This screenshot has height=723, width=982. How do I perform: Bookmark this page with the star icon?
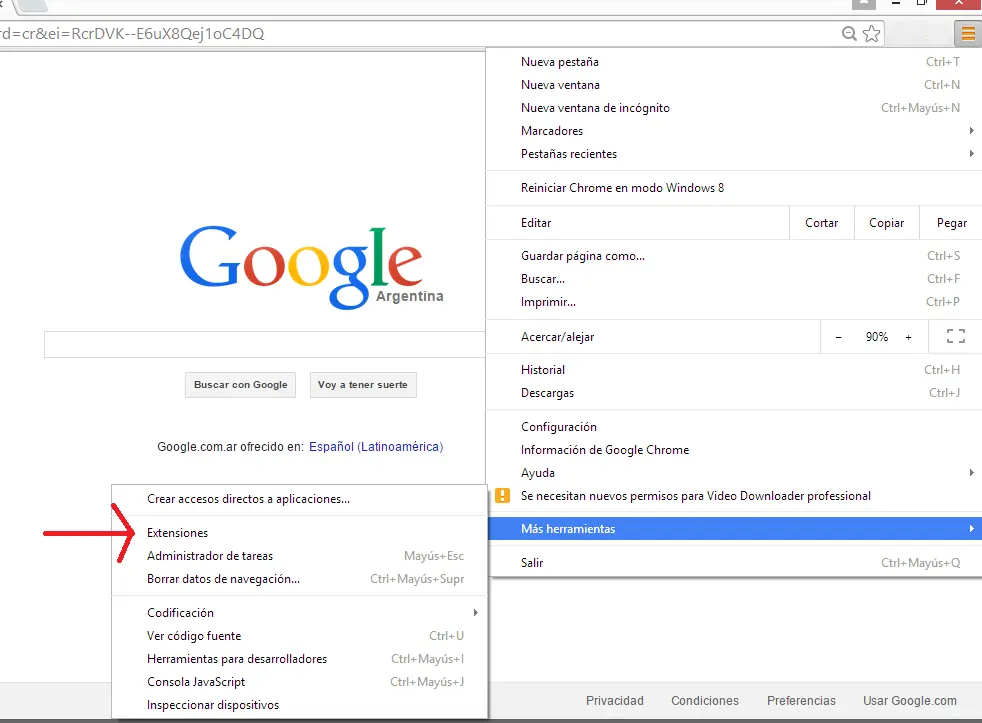[x=871, y=34]
